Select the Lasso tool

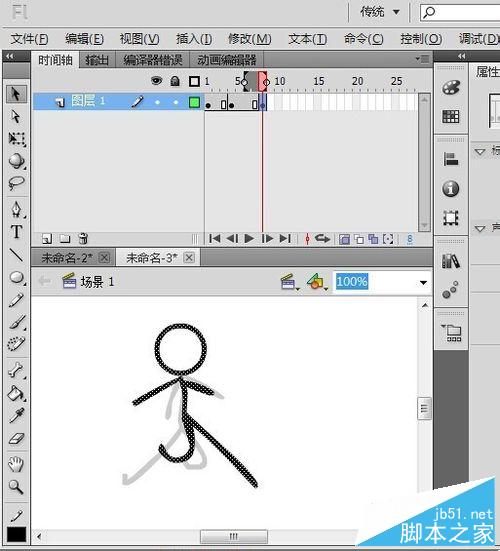[x=17, y=183]
